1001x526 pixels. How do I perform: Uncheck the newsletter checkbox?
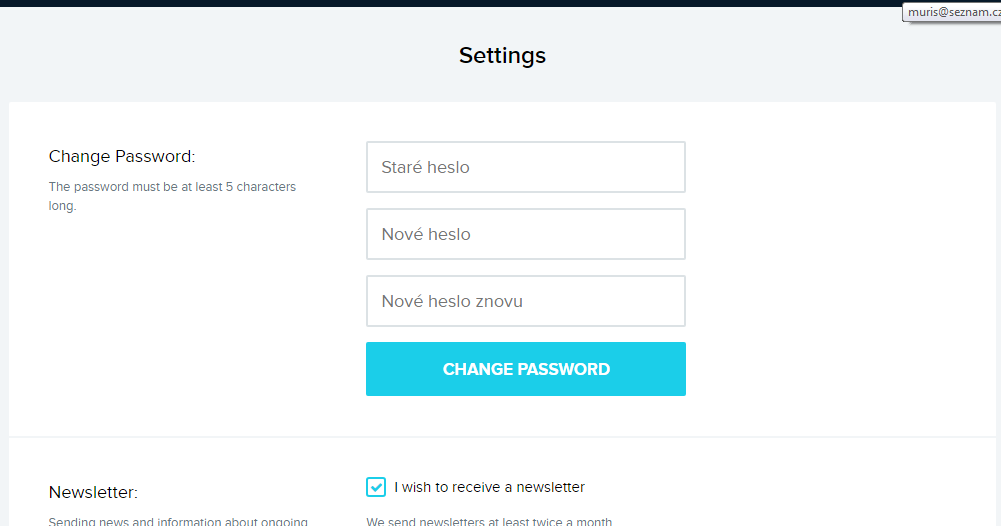click(x=376, y=487)
